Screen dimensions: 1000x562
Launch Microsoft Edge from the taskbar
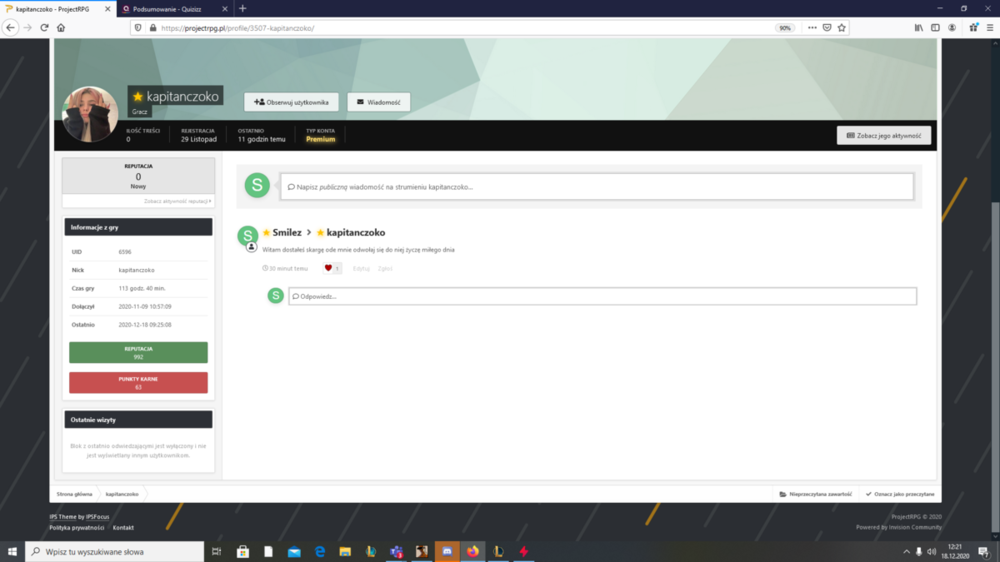click(x=320, y=552)
